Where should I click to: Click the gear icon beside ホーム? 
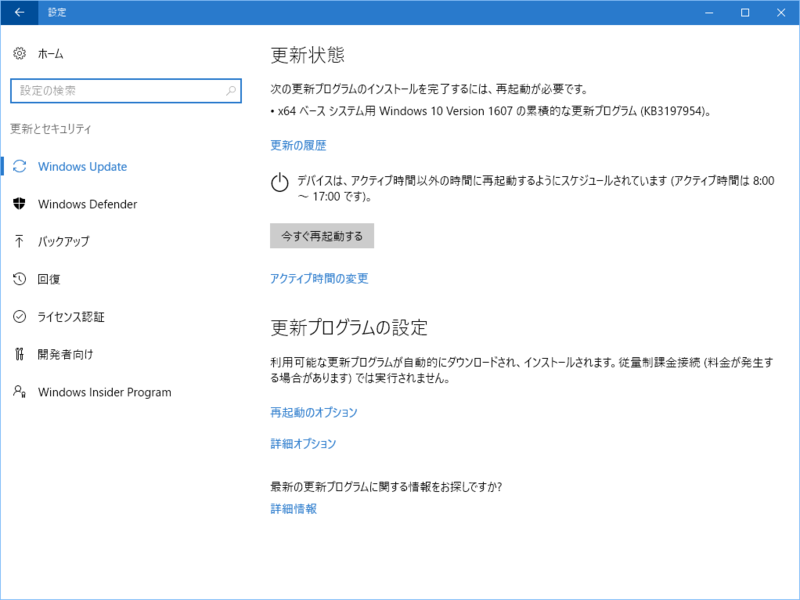click(x=19, y=53)
